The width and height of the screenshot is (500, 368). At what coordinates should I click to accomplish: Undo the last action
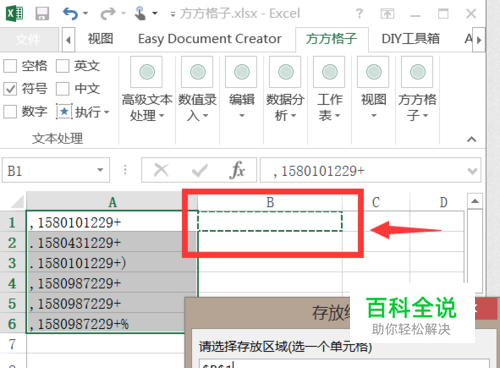click(70, 14)
